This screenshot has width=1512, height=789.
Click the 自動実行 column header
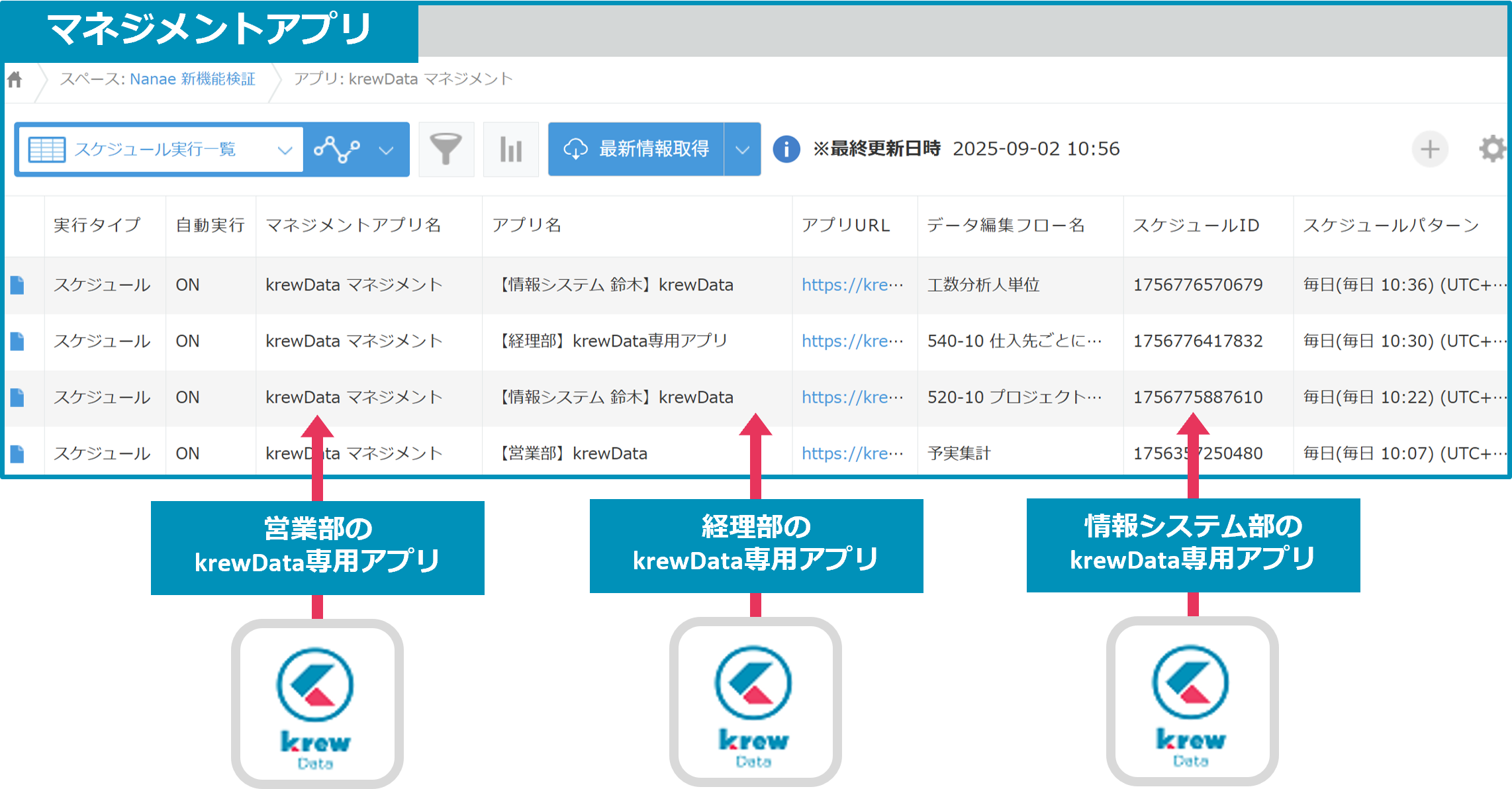coord(210,226)
